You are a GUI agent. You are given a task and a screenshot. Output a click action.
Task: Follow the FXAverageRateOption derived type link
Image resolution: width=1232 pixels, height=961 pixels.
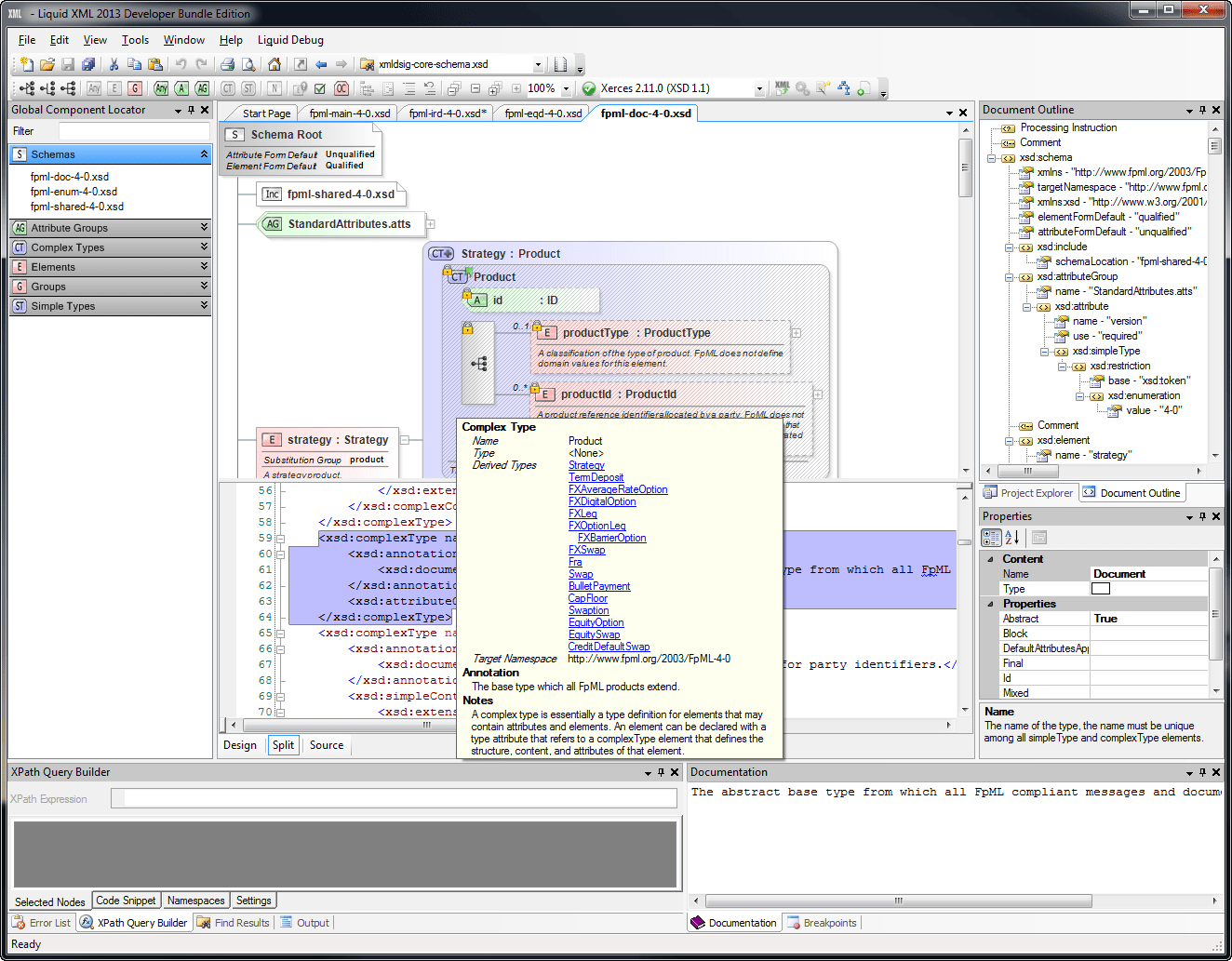coord(618,489)
